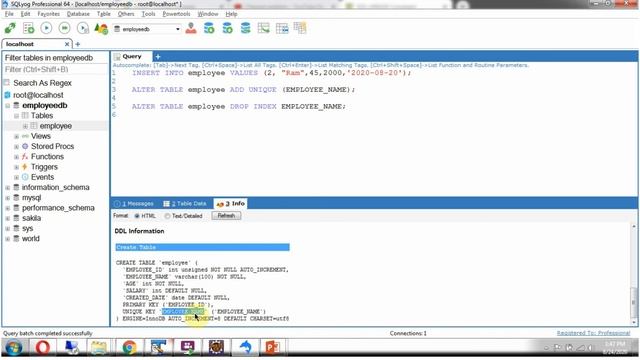This screenshot has height=360, width=640.
Task: Click the root@localhost server icon
Action: click(7, 95)
